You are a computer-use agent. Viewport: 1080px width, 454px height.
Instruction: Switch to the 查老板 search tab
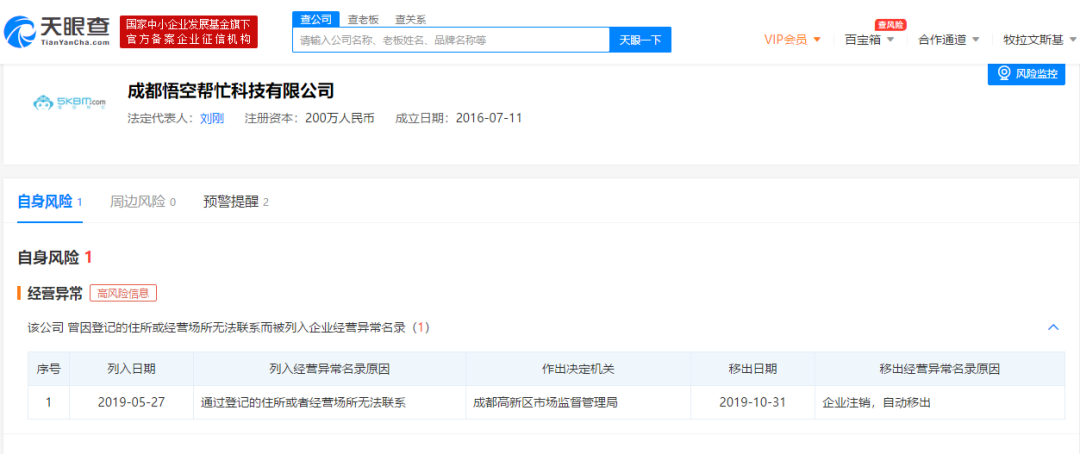click(363, 19)
